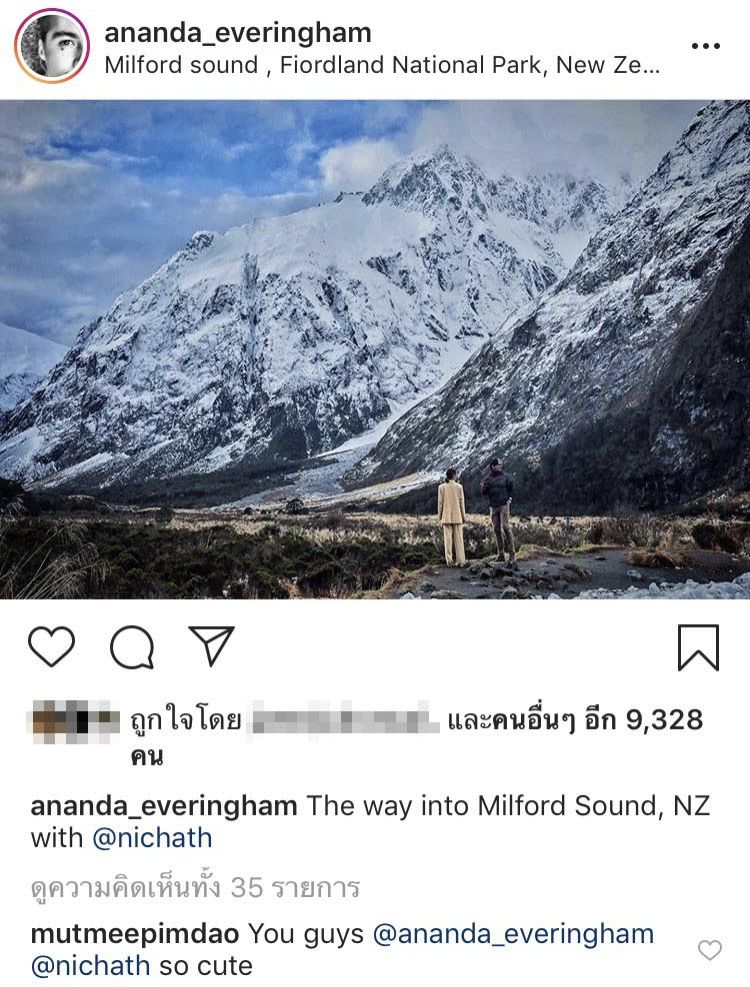
Task: Open the blurred liker username after ถูกใจโดย
Action: coord(344,719)
